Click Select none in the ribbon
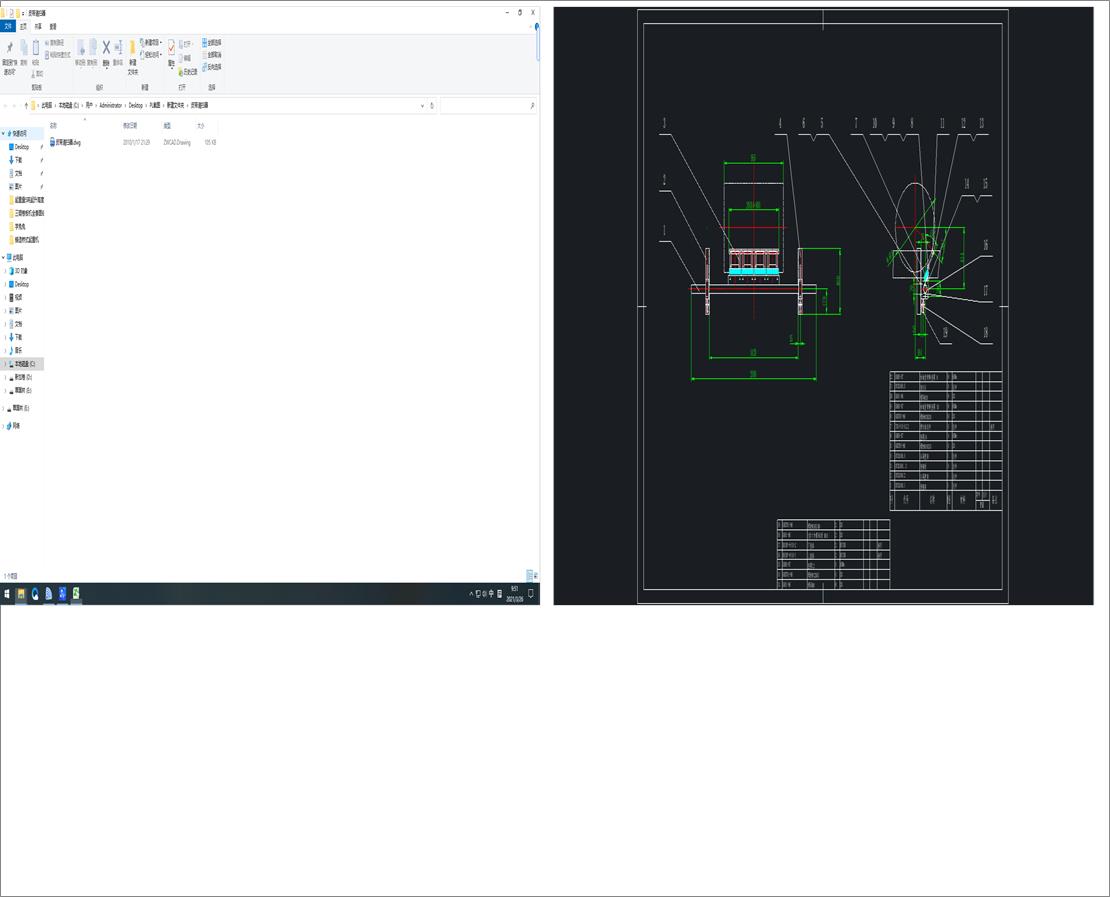 click(x=212, y=55)
